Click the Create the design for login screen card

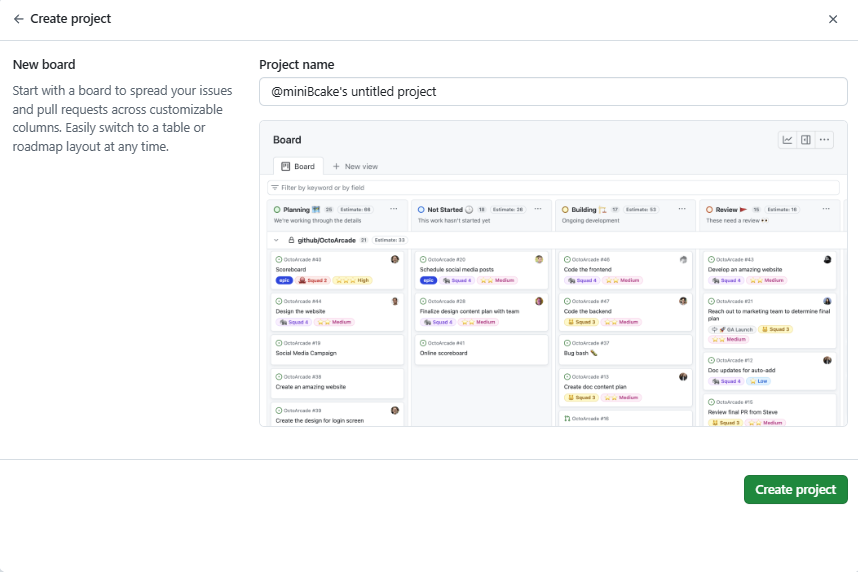[337, 415]
